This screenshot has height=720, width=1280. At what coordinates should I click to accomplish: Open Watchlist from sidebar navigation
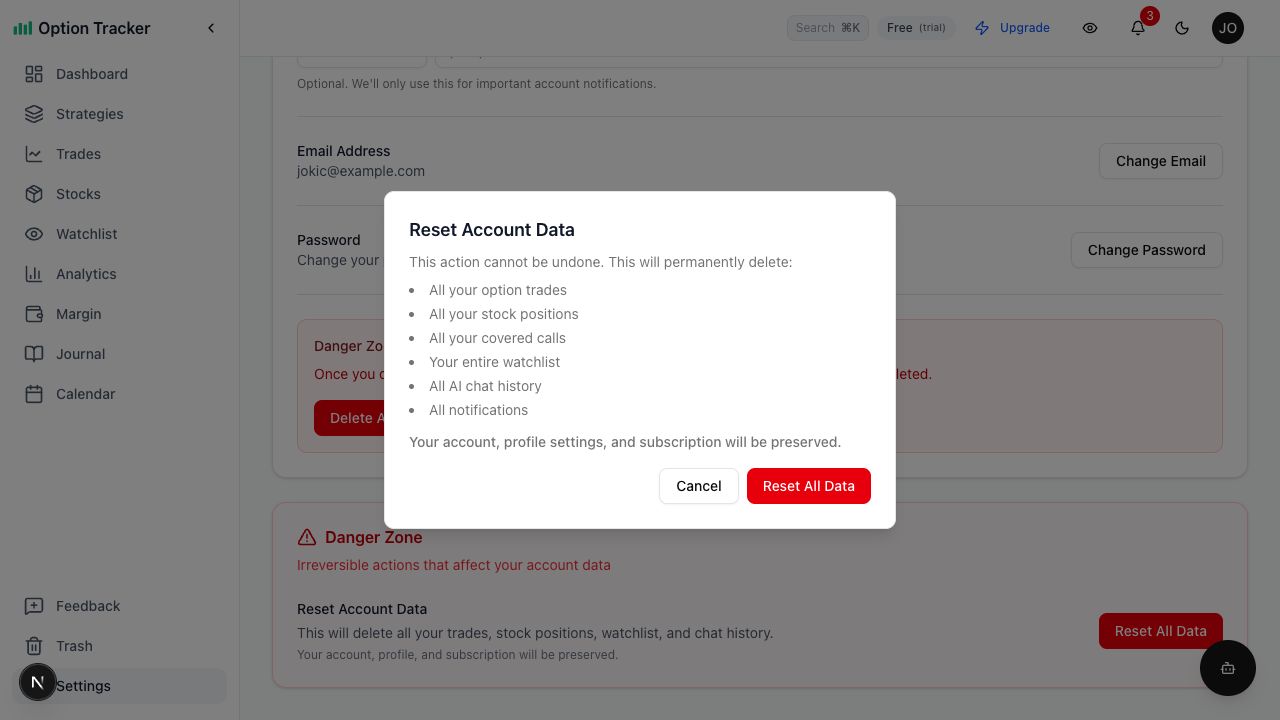coord(86,234)
